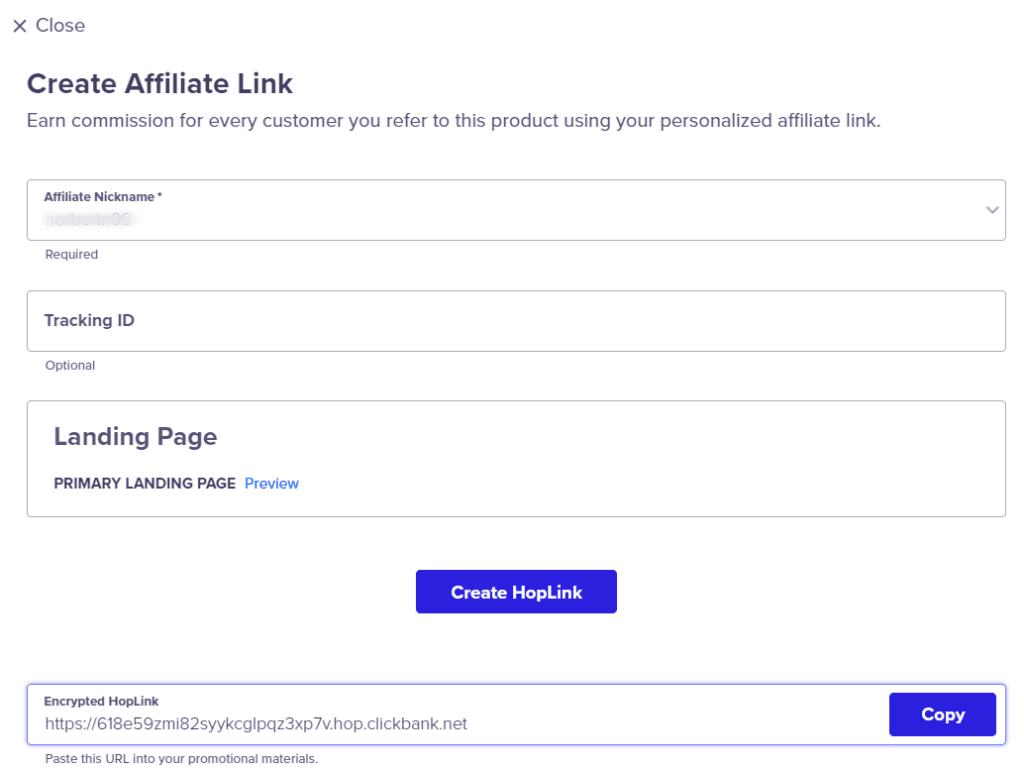
Task: Click the "Create Affiliate Link" heading
Action: click(x=160, y=84)
